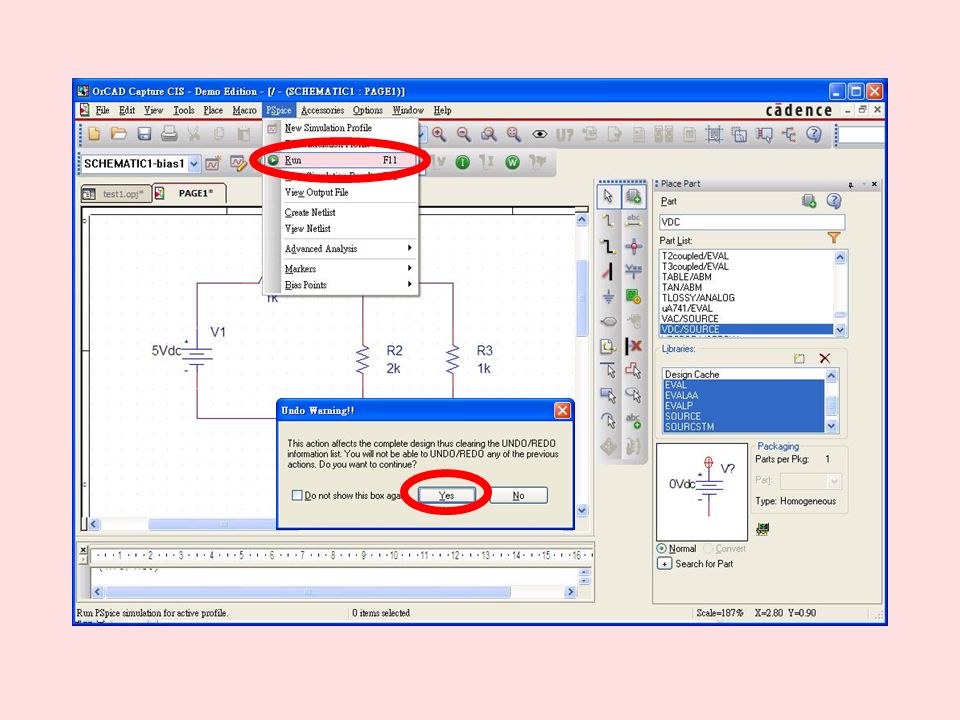Click the Part name field containing VDC

tap(752, 222)
